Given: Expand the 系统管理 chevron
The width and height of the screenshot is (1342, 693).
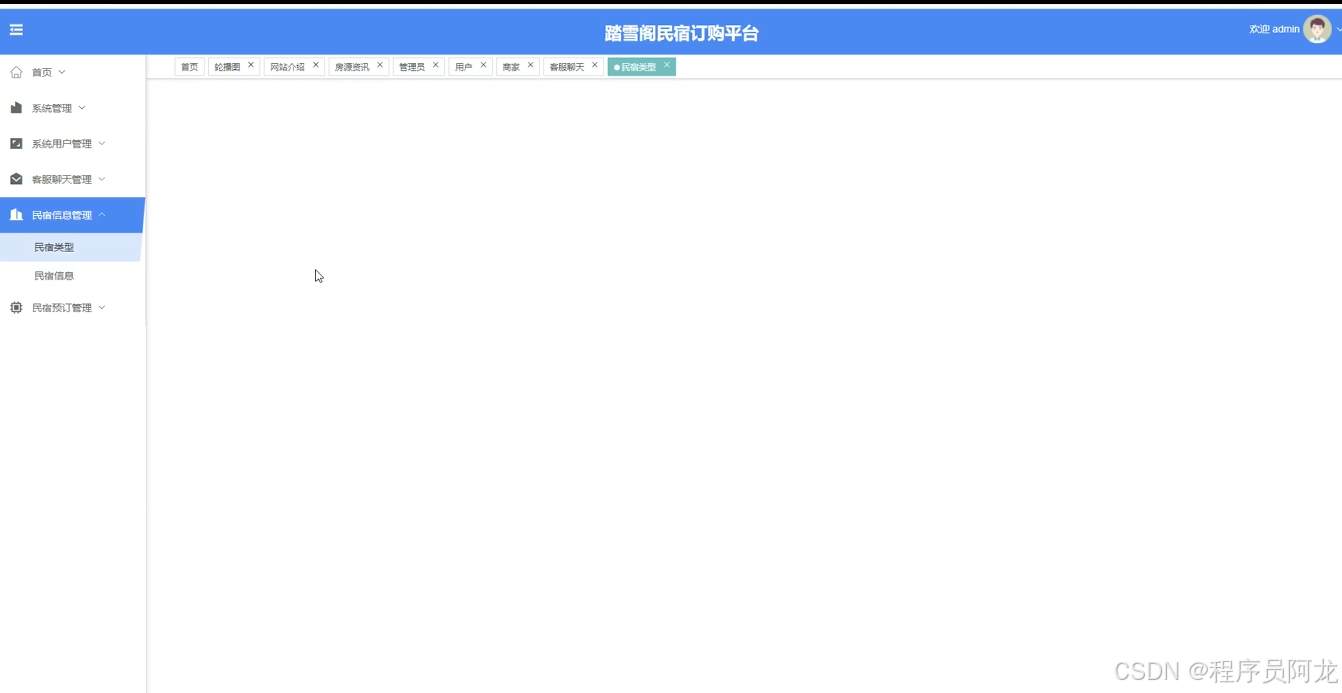Looking at the screenshot, I should pyautogui.click(x=82, y=108).
